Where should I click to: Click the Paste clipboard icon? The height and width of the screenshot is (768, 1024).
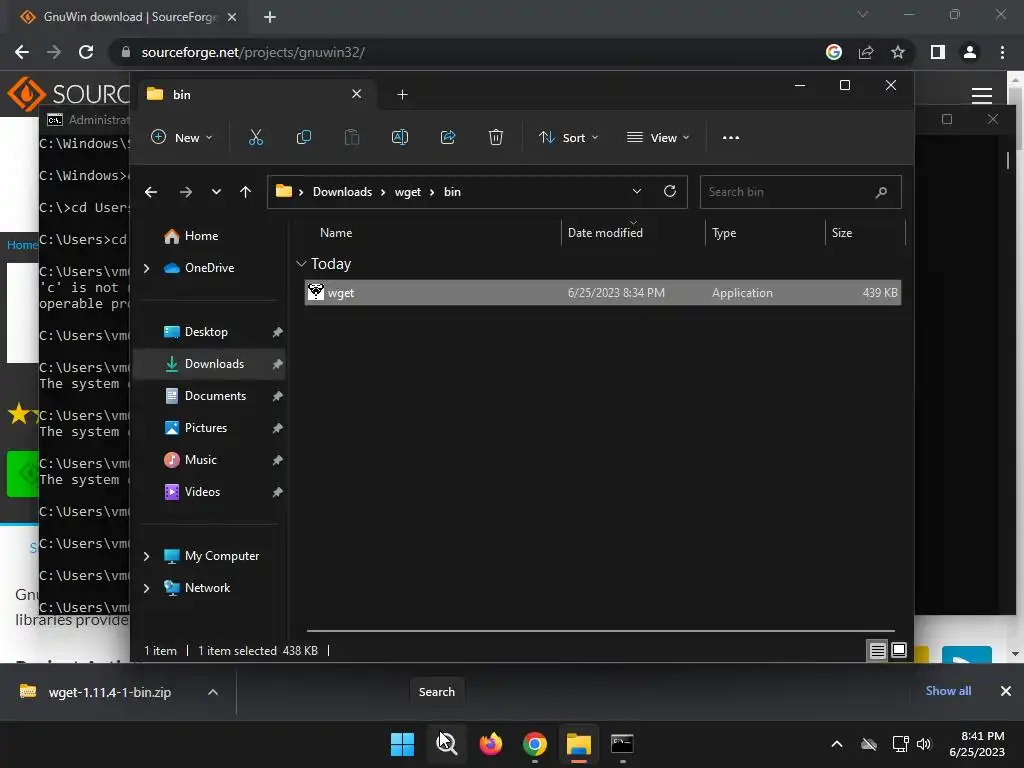click(352, 137)
